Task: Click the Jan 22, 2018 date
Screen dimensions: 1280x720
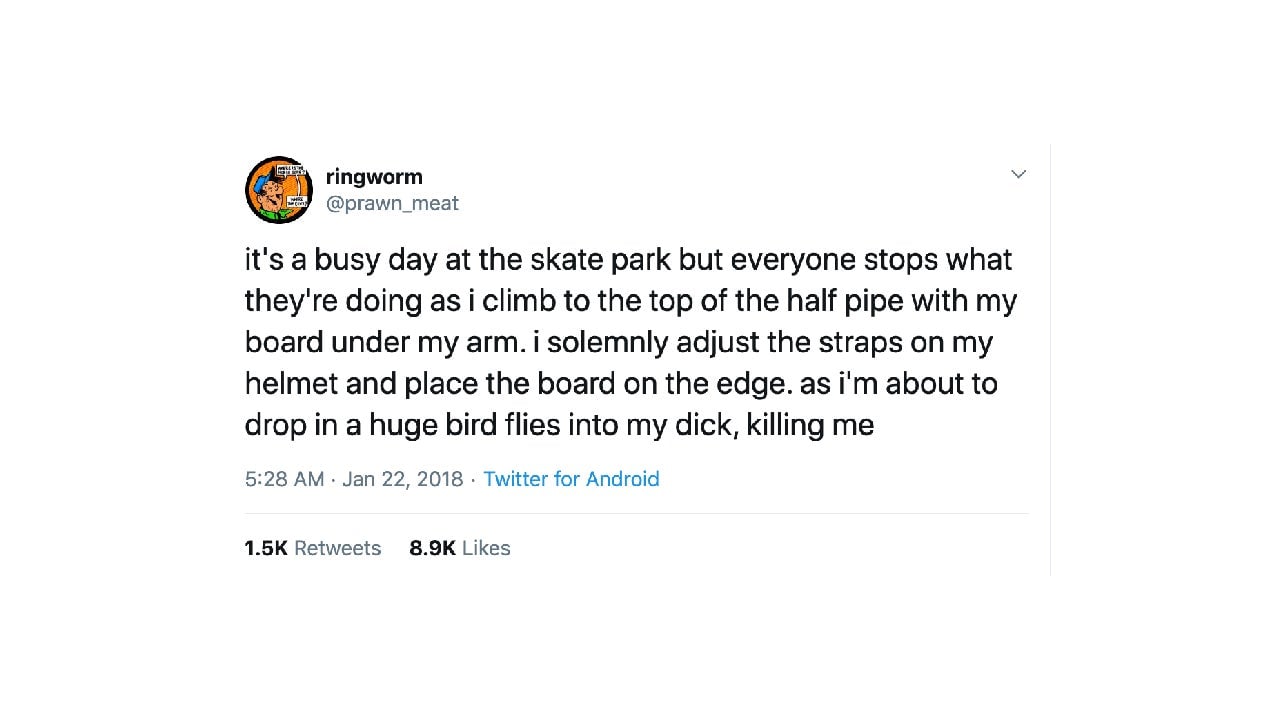Action: (402, 479)
